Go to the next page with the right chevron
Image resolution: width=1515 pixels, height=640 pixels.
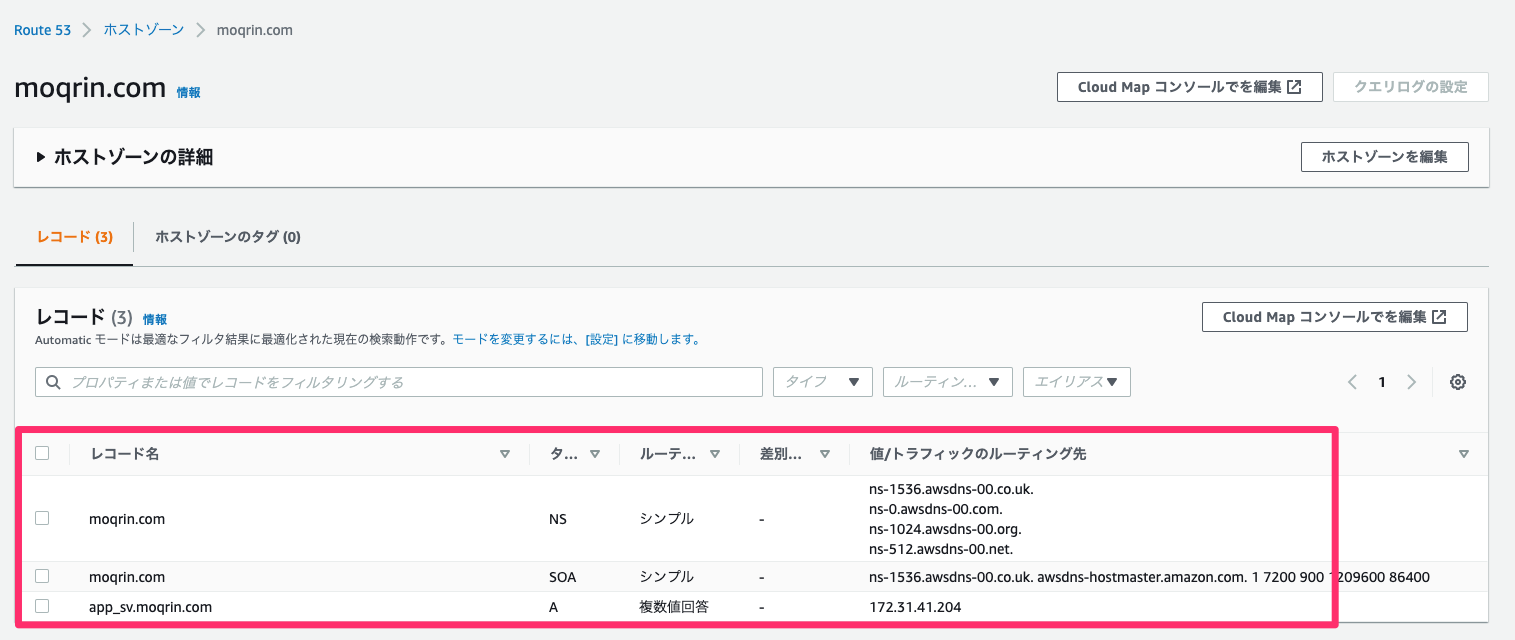tap(1411, 382)
